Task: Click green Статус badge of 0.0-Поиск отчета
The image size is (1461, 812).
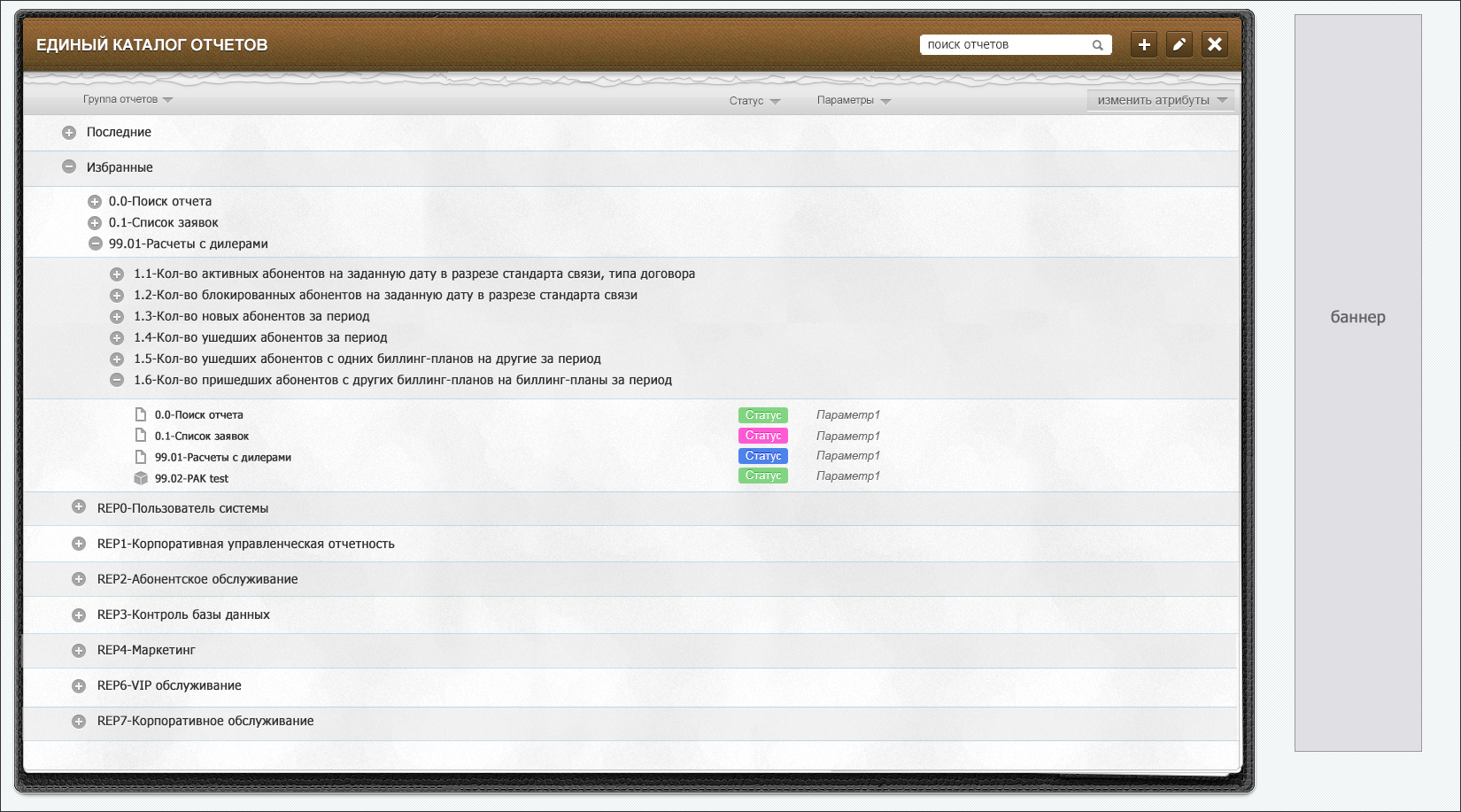Action: (763, 415)
